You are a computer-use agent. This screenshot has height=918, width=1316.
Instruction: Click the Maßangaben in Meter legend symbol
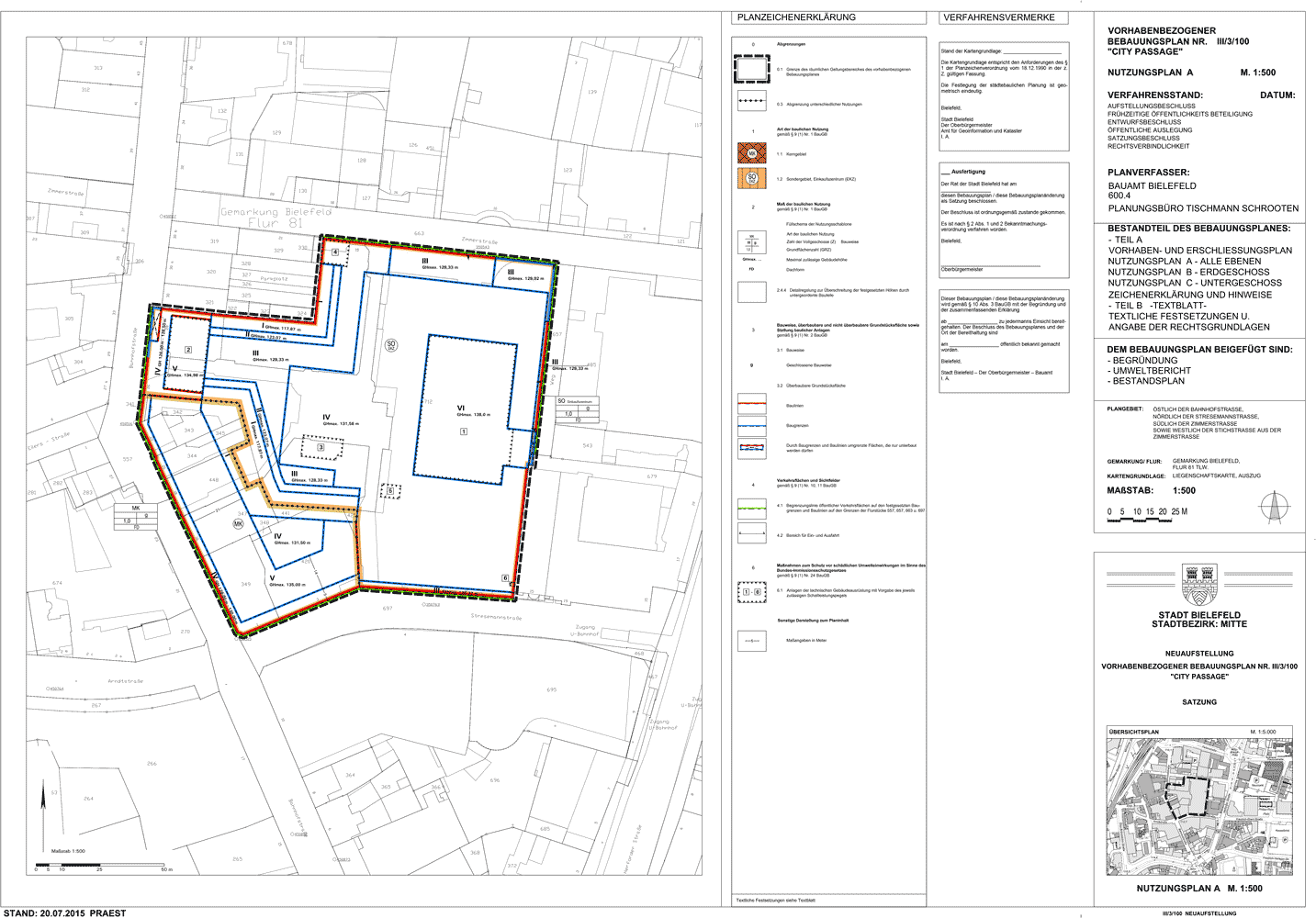pyautogui.click(x=751, y=640)
